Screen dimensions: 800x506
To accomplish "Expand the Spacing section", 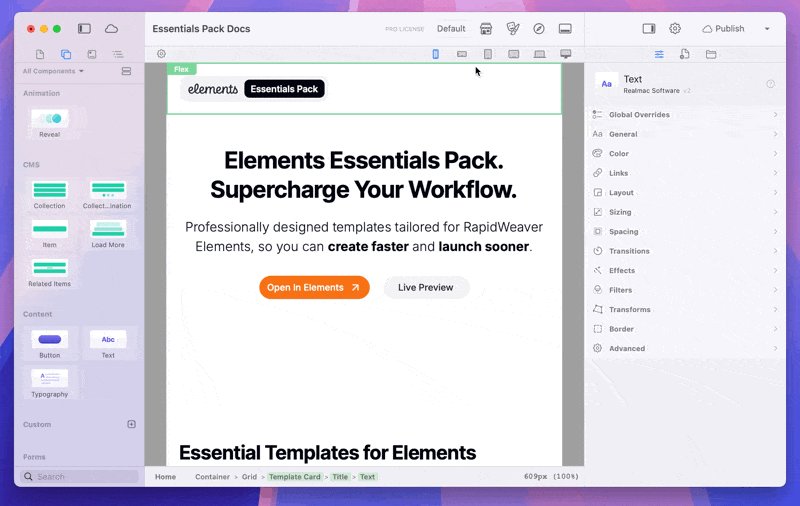I will point(684,231).
